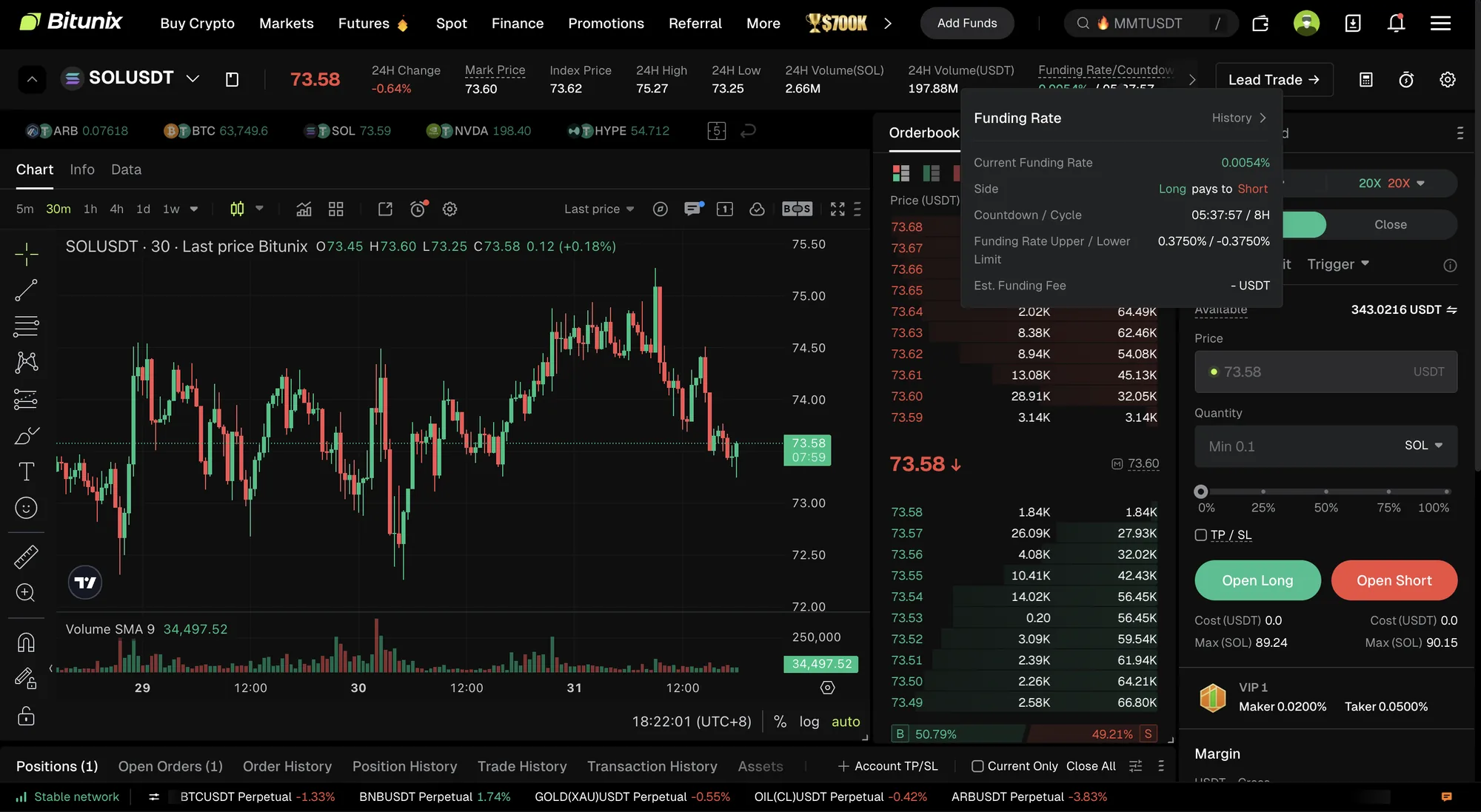
Task: Toggle lock all drawings icon
Action: click(x=26, y=717)
